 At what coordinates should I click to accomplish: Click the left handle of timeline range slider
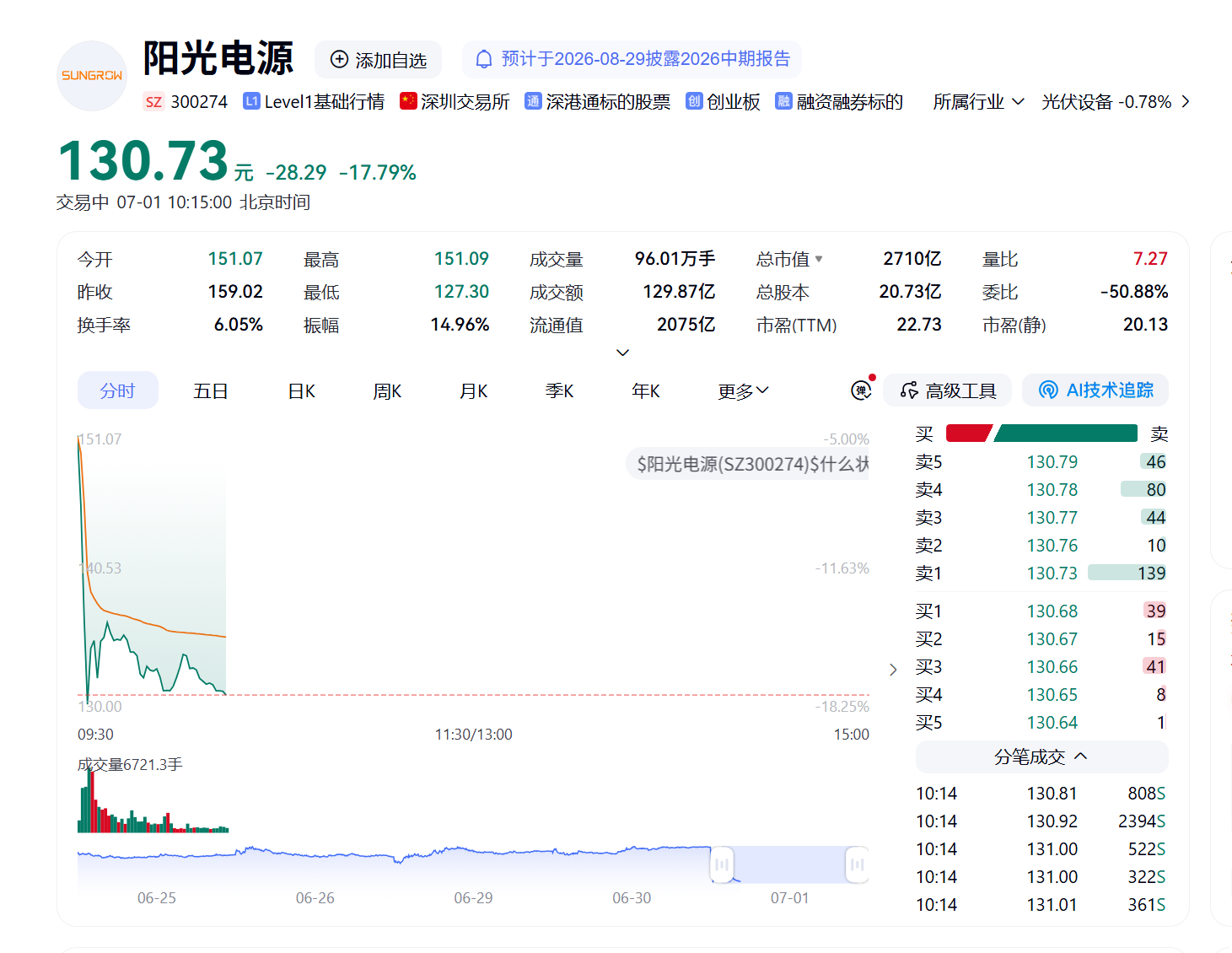point(722,864)
